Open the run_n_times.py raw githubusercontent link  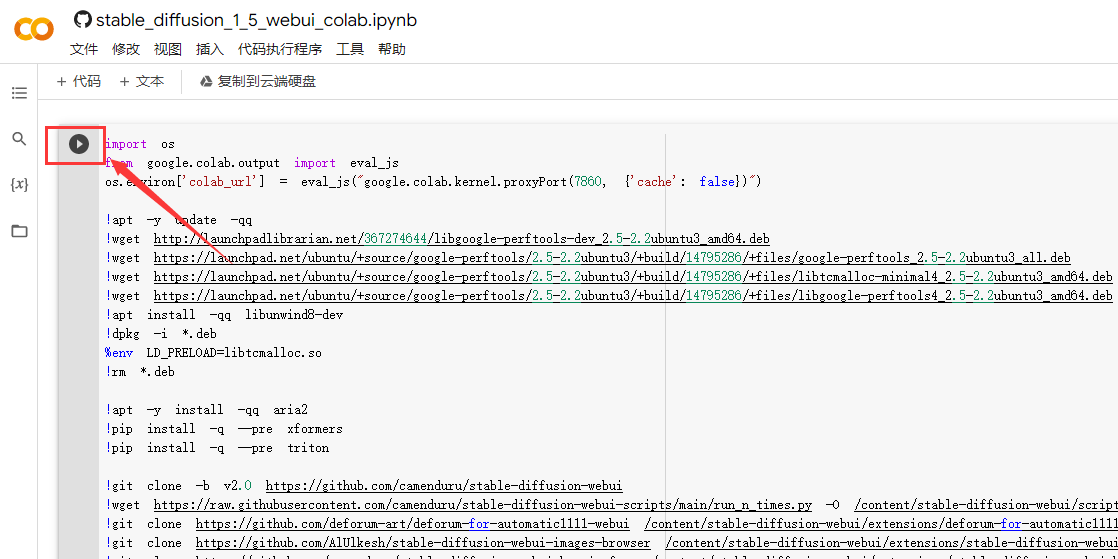tap(483, 505)
